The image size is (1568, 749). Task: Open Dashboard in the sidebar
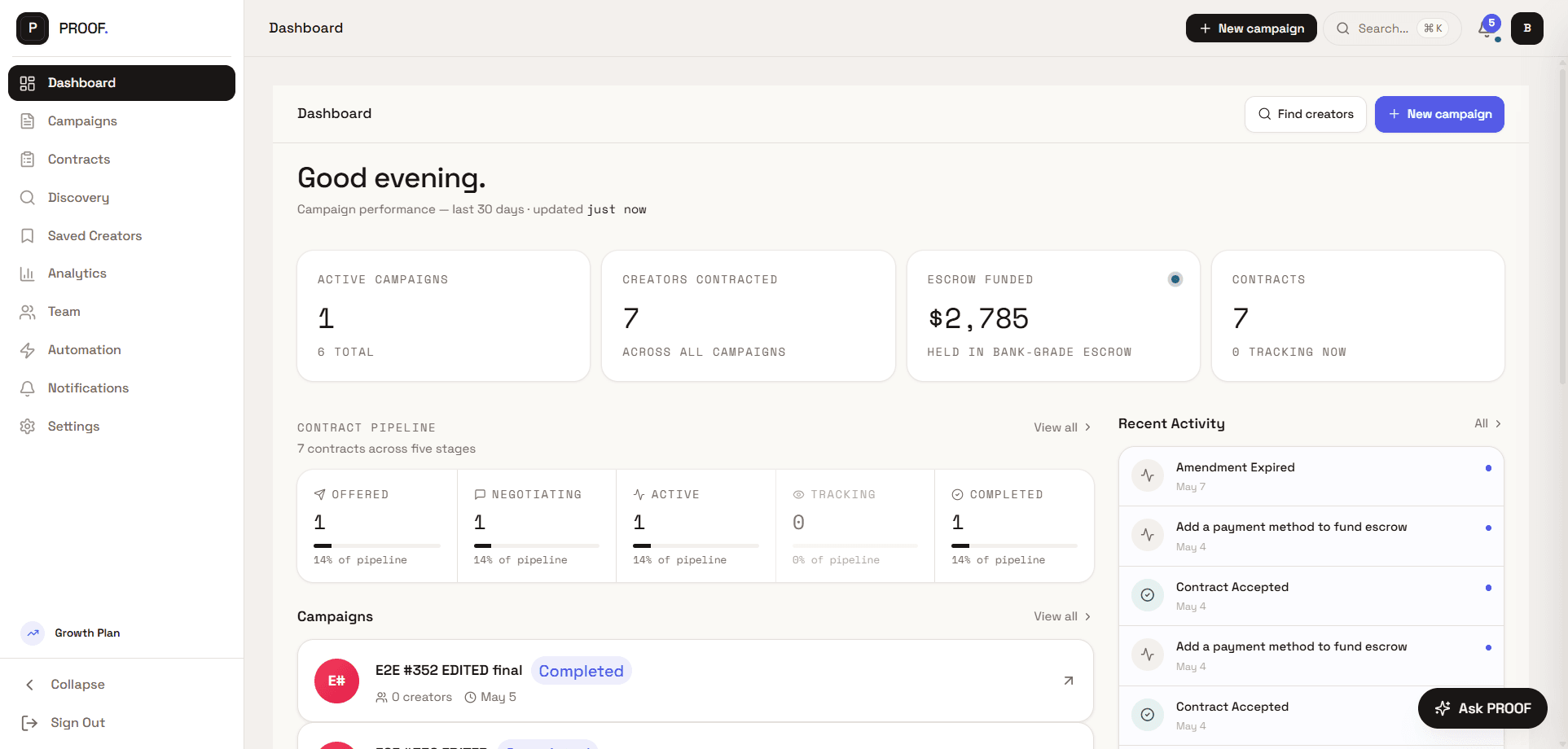(x=121, y=83)
